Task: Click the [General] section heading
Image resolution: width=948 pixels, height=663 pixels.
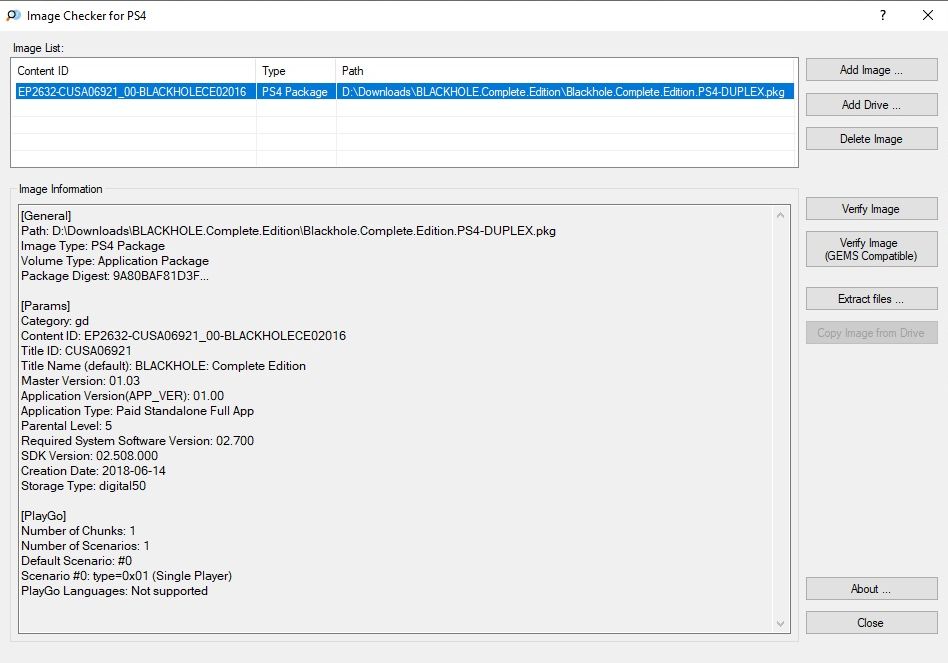Action: point(46,216)
